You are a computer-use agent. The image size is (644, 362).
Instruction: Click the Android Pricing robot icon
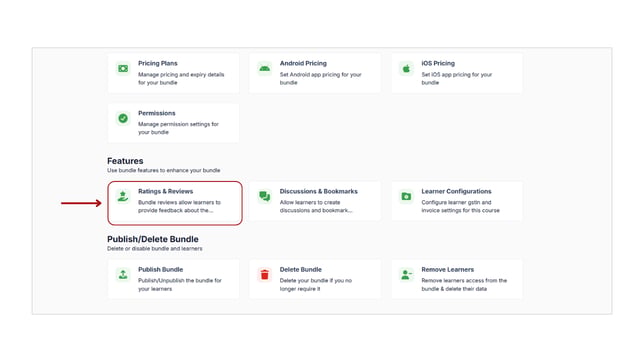264,69
